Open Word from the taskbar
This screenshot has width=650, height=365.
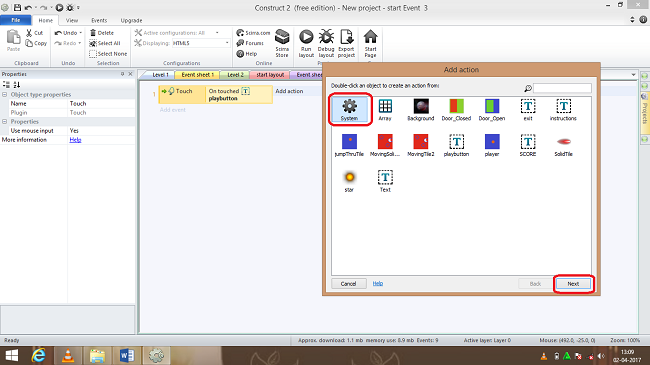(127, 356)
